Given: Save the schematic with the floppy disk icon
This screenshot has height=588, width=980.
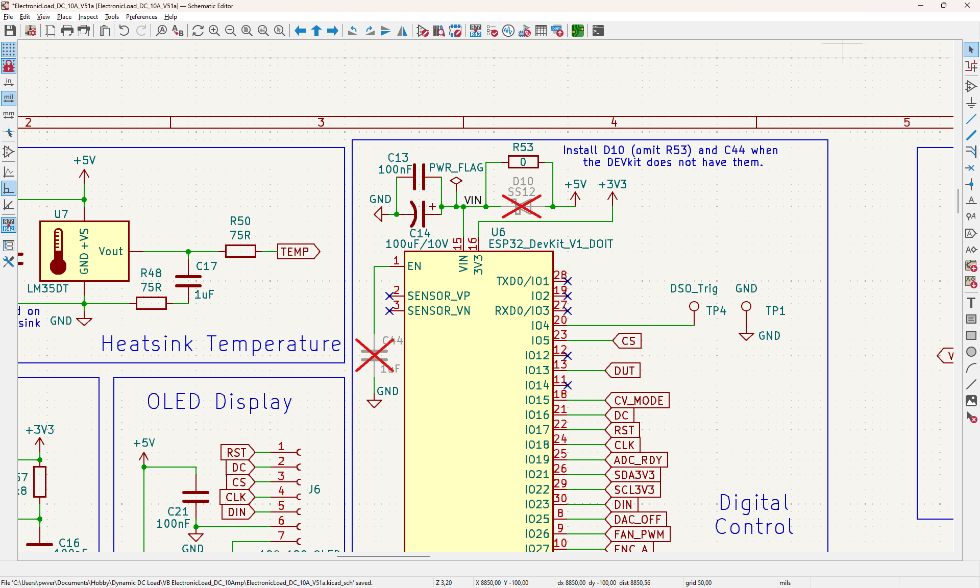Looking at the screenshot, I should coord(10,31).
